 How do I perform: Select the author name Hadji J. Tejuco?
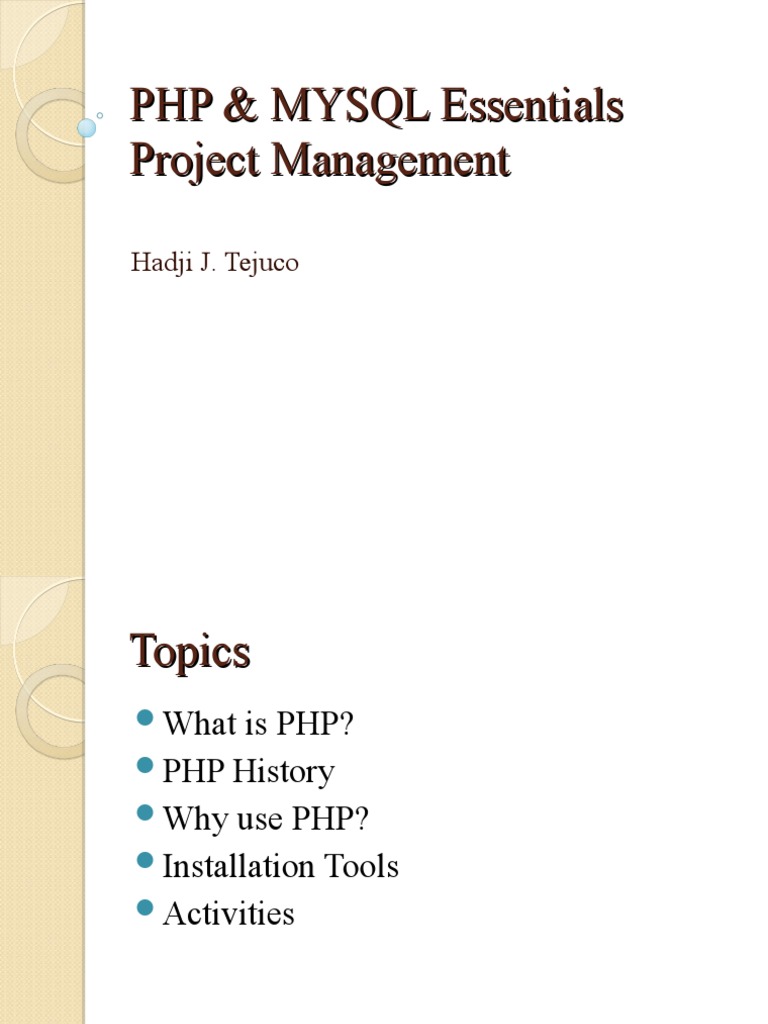pos(214,264)
